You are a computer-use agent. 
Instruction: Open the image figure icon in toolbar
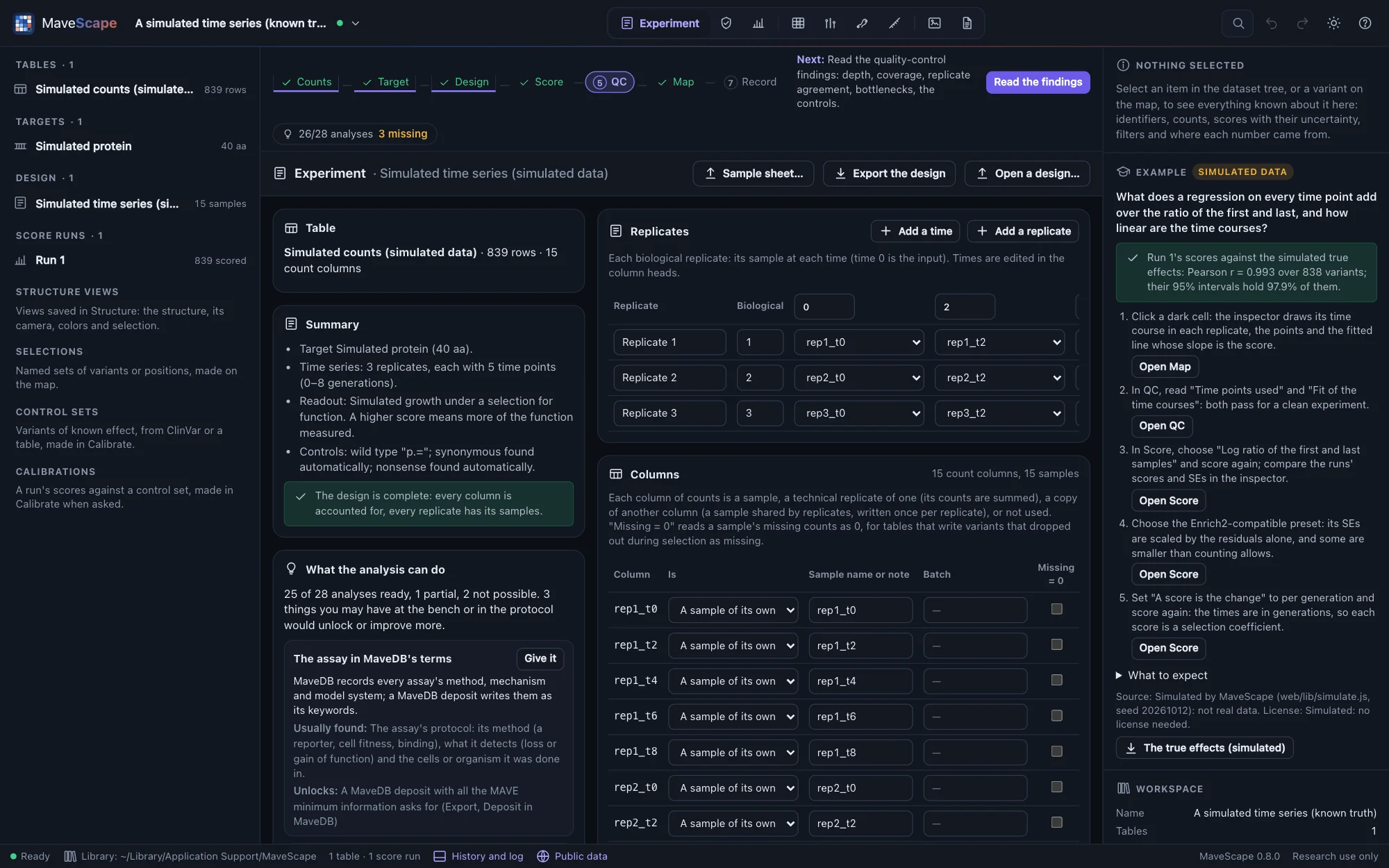(935, 23)
